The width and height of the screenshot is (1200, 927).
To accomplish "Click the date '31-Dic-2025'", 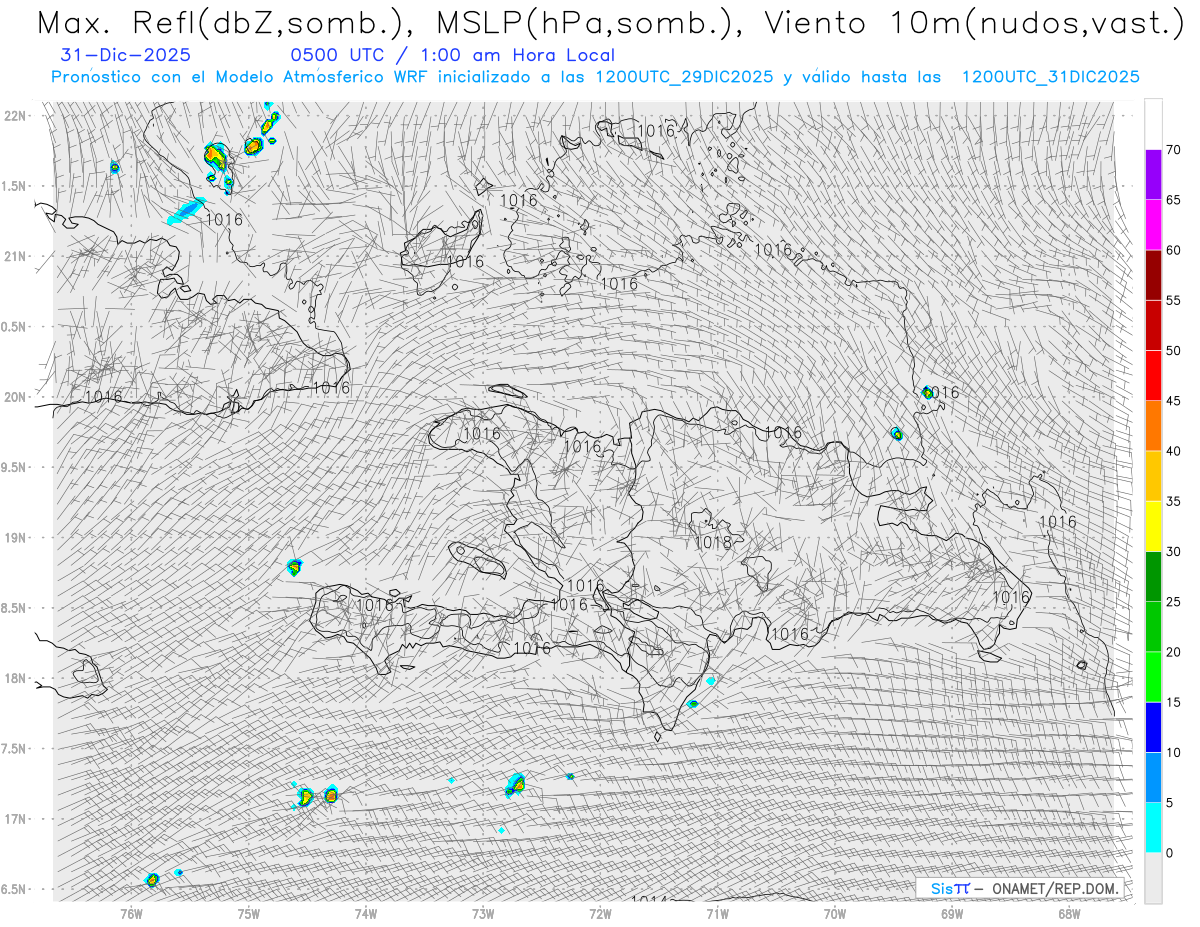I will point(126,56).
